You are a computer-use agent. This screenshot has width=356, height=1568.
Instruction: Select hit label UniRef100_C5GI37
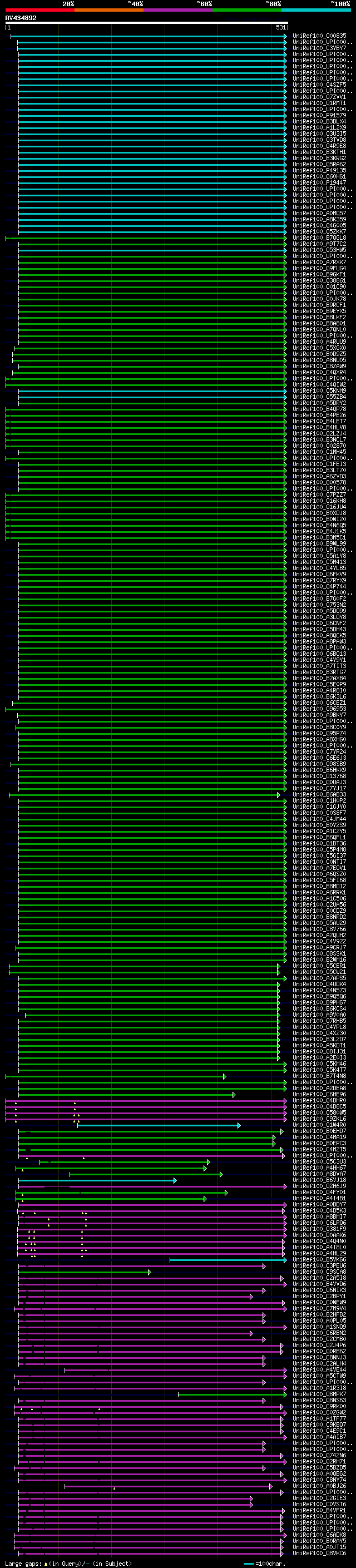click(319, 856)
